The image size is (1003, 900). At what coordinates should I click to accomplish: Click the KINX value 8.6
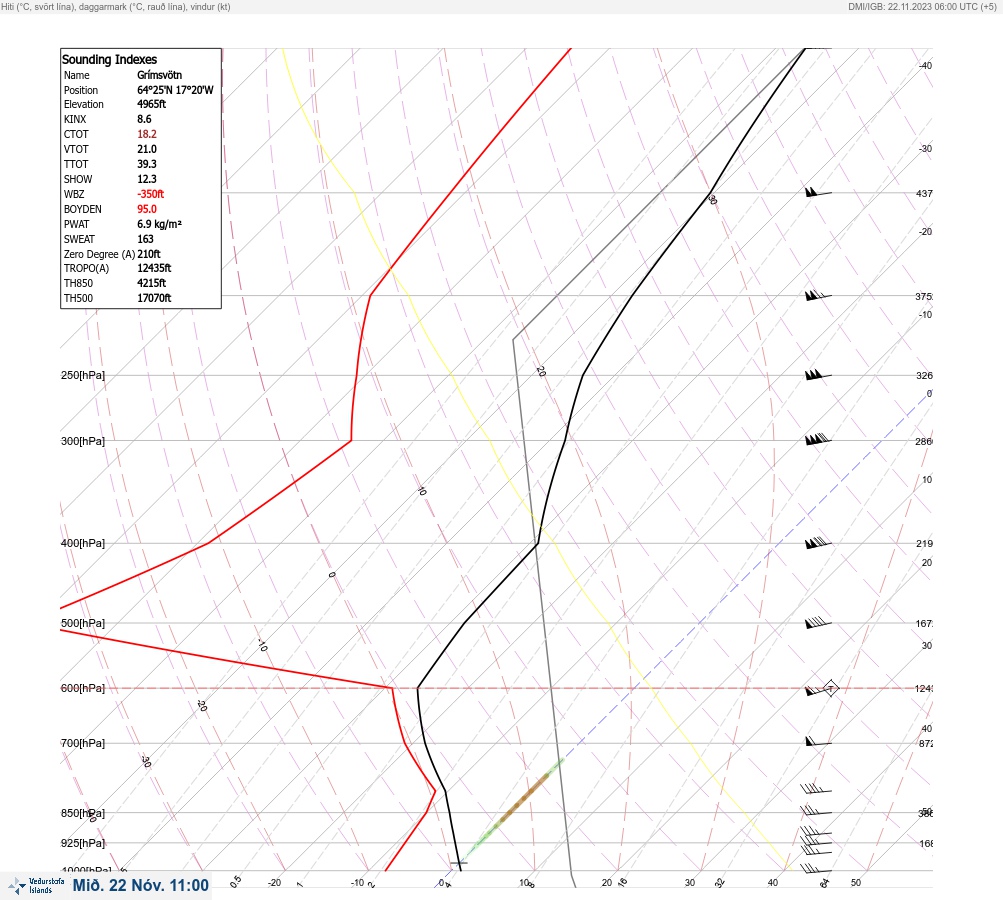pos(145,119)
